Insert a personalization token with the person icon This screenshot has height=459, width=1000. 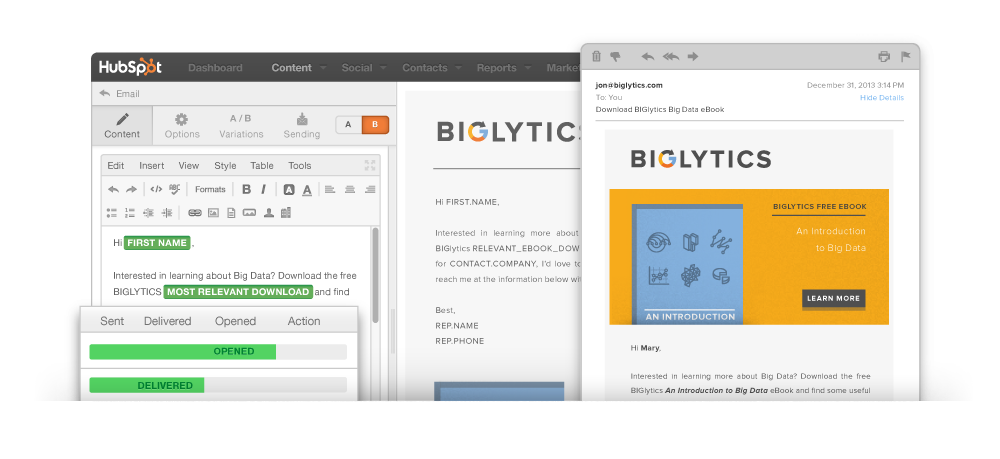pyautogui.click(x=268, y=213)
